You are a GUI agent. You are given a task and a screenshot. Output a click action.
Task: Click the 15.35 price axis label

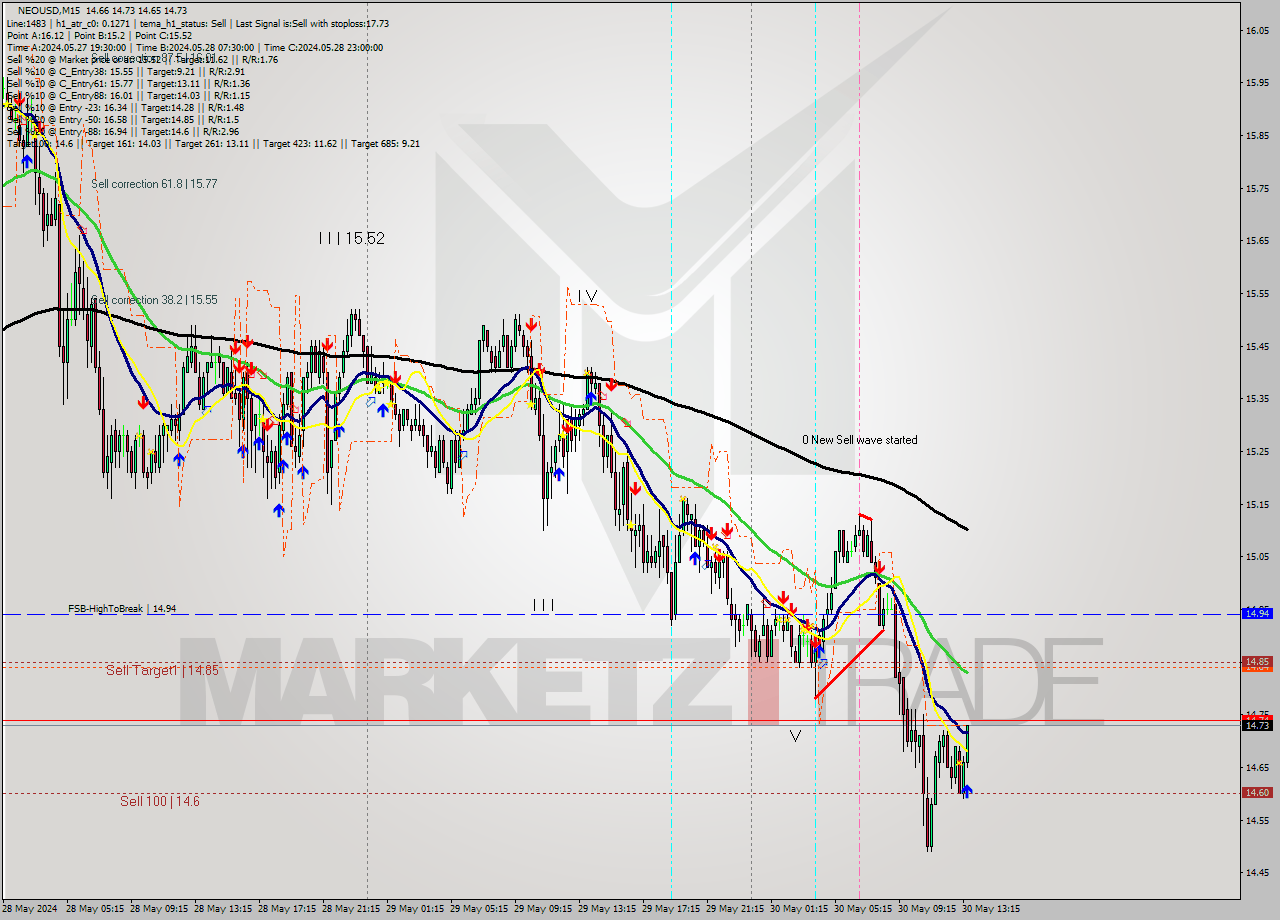1257,398
